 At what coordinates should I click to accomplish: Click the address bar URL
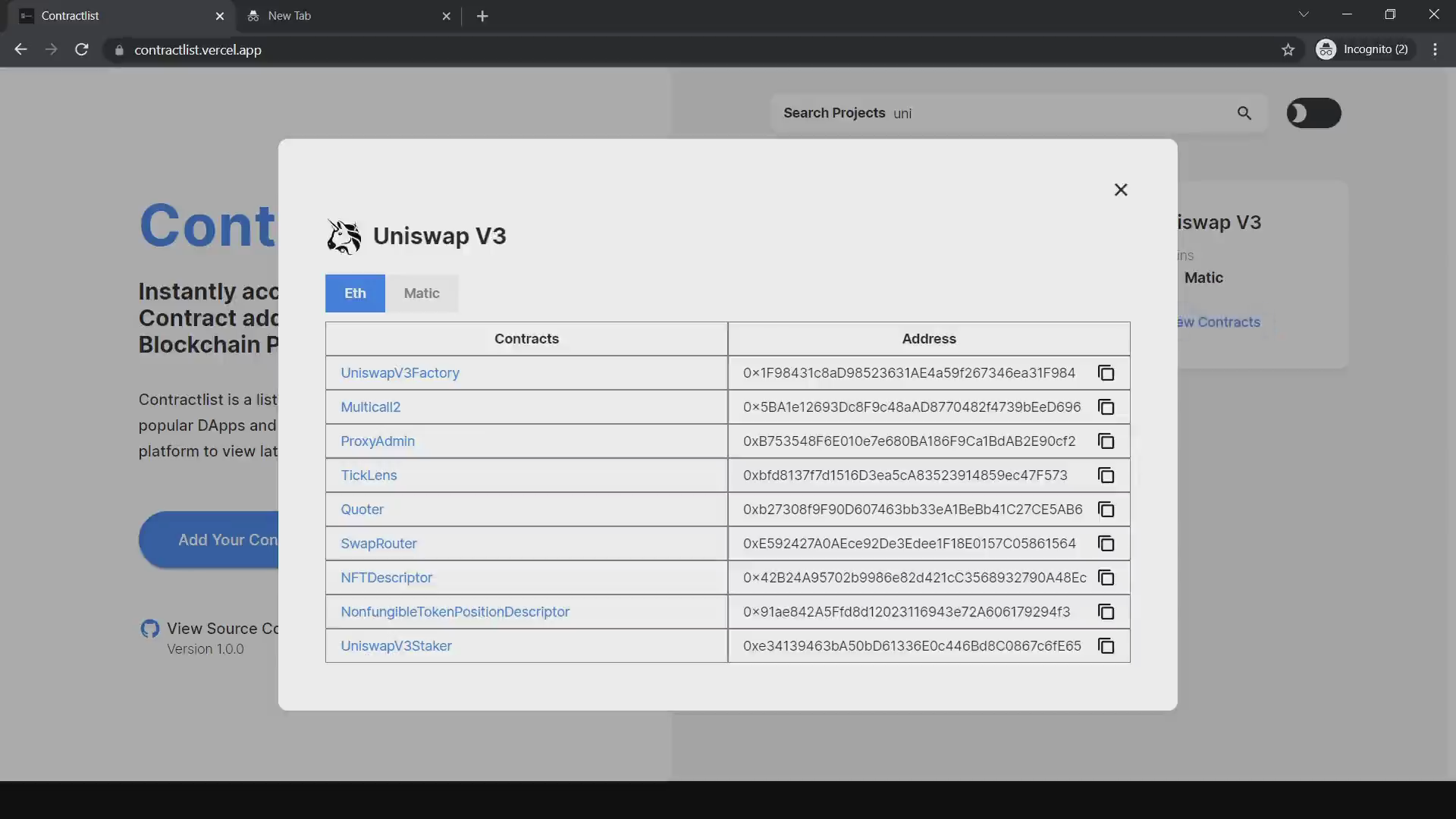tap(198, 50)
